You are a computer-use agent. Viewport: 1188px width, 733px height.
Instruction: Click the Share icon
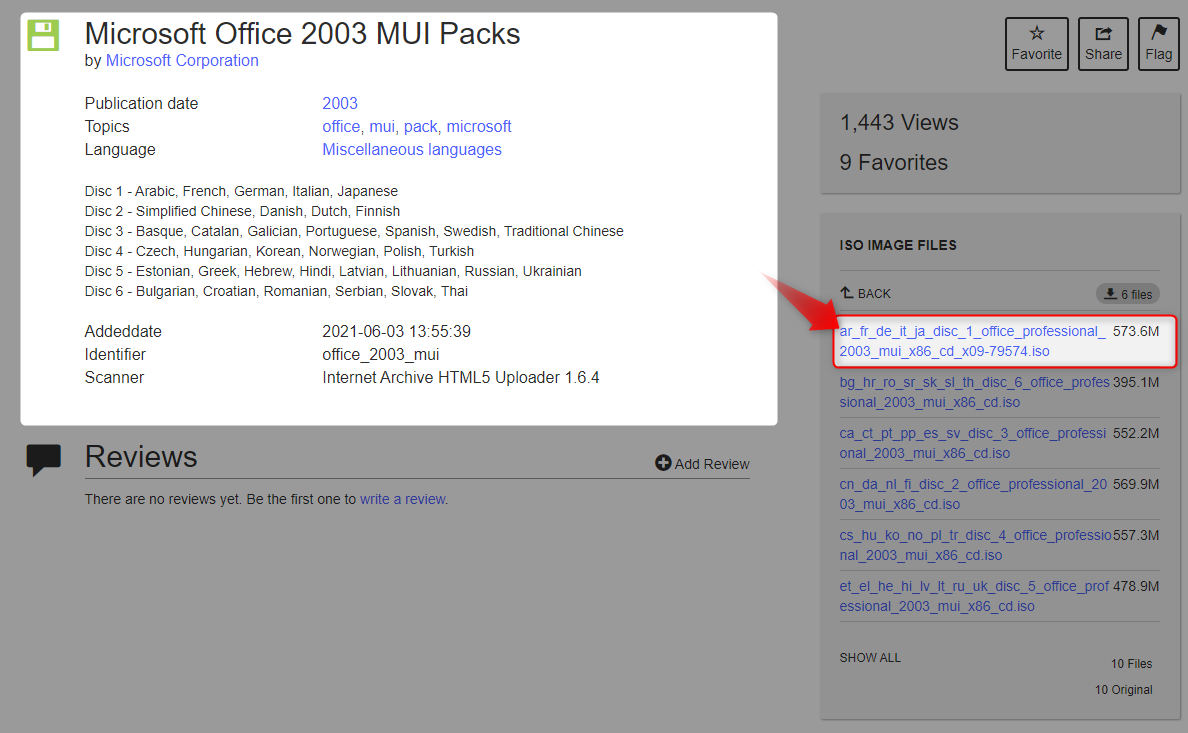(1103, 34)
